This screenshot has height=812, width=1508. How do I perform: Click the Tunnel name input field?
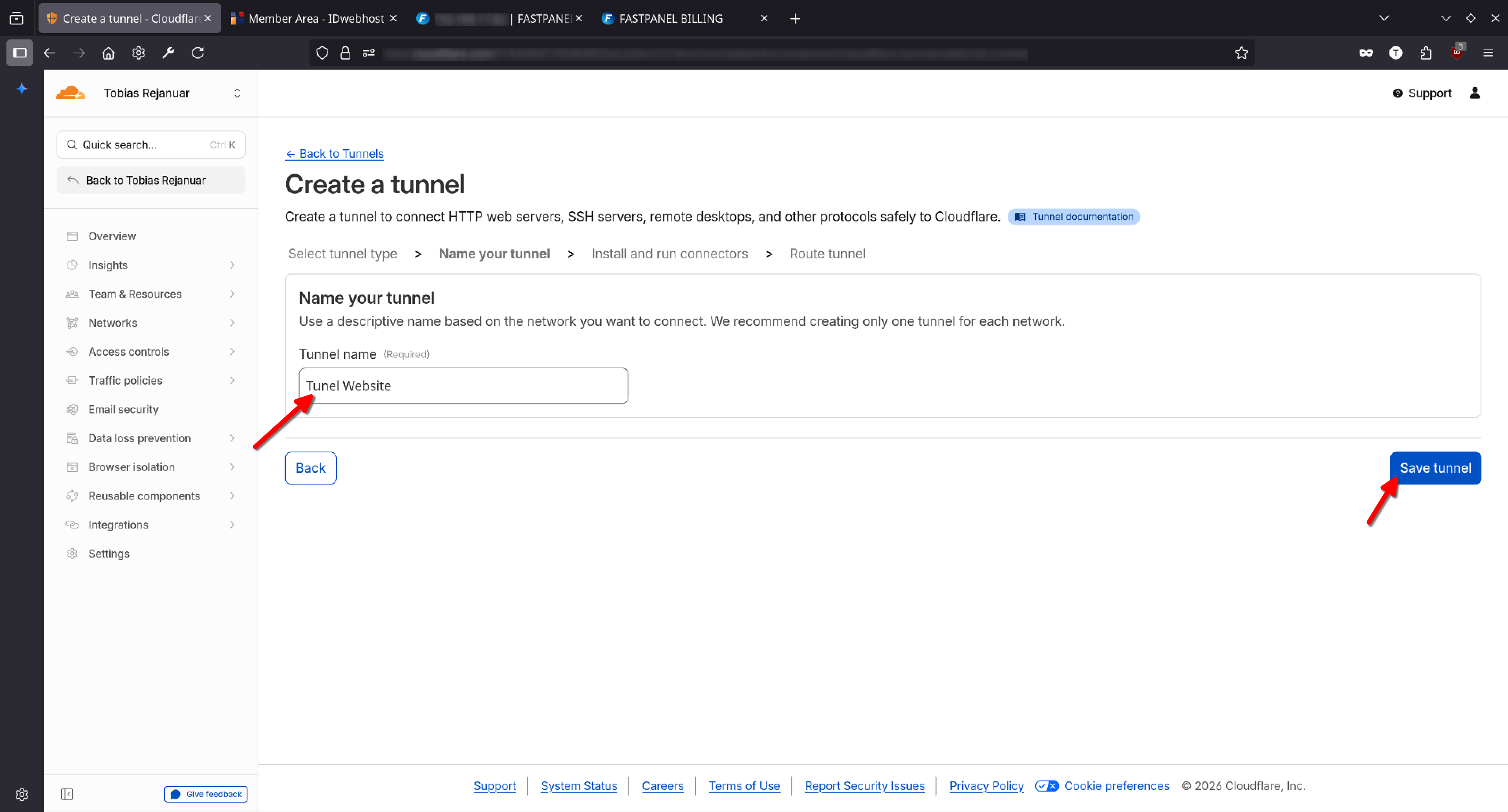pyautogui.click(x=463, y=386)
